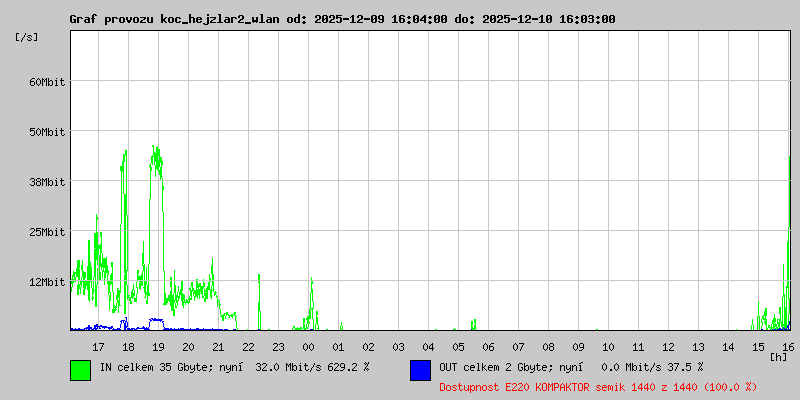
Task: Click the green spike just after midnight 00
Action: coord(312,304)
